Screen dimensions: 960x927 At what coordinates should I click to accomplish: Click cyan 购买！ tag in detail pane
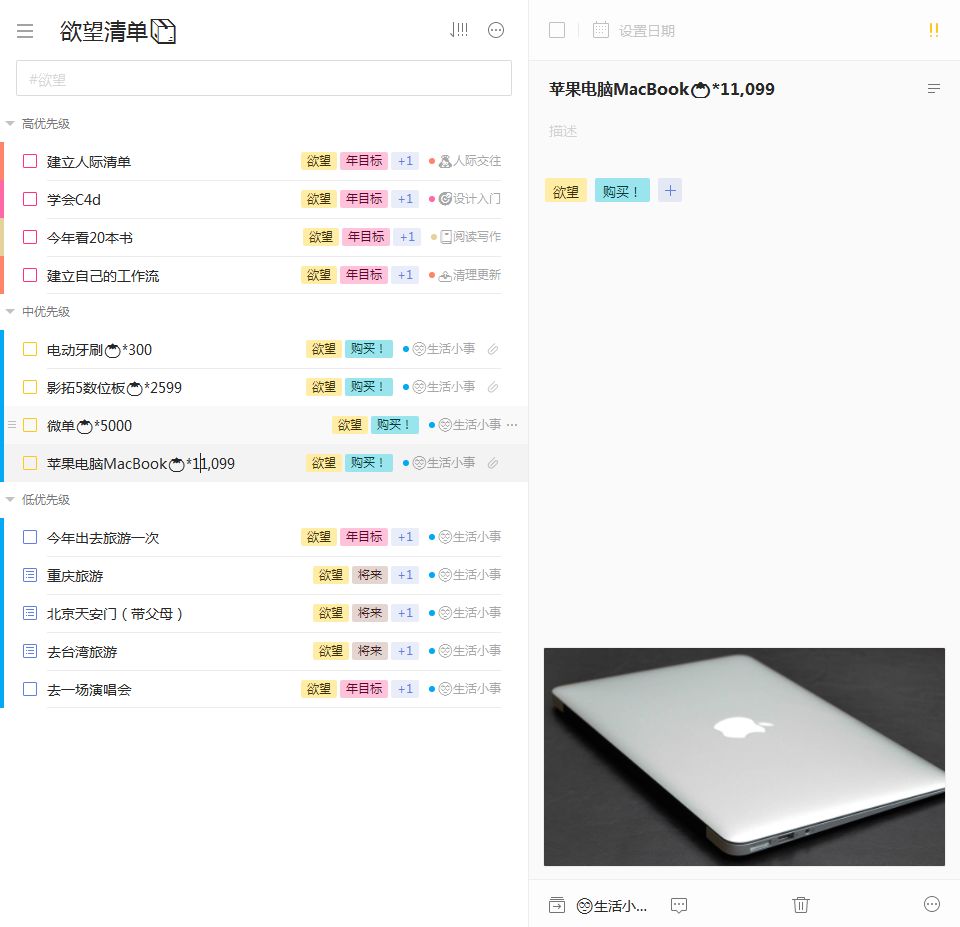pos(622,191)
